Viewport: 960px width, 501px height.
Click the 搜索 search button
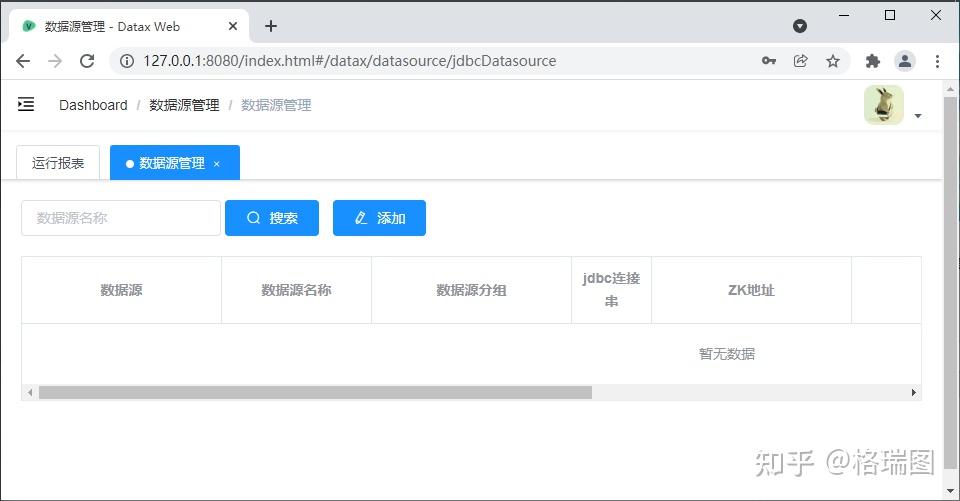[x=272, y=218]
